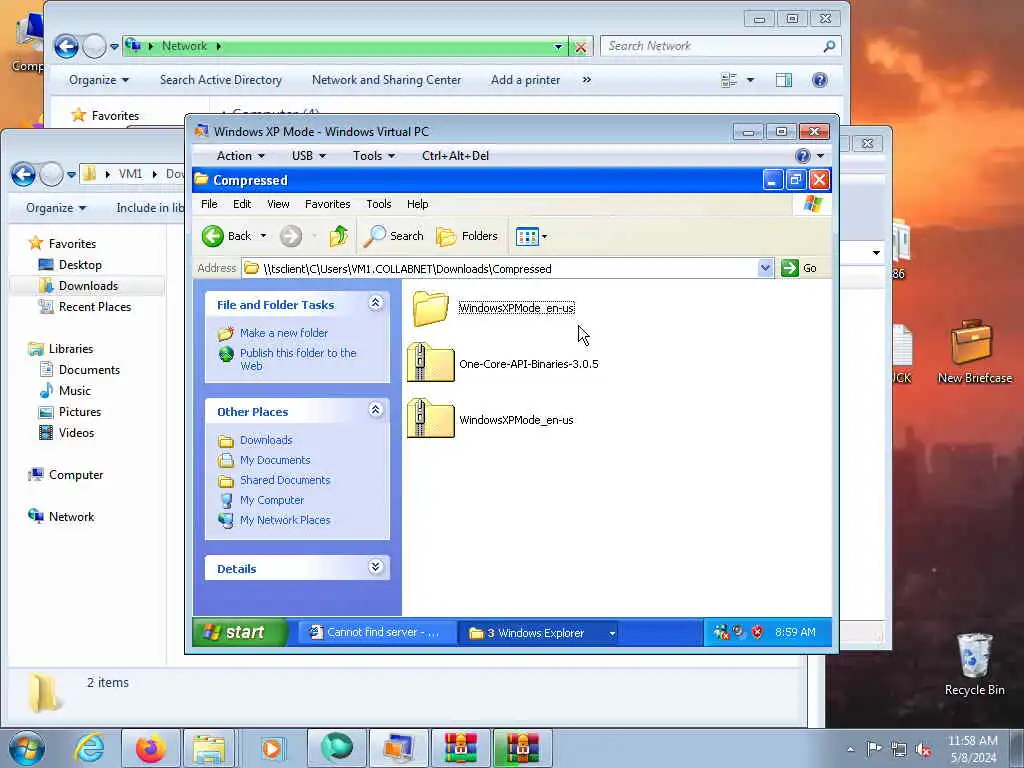Expand the XP address bar dropdown
Image resolution: width=1024 pixels, height=768 pixels.
[765, 268]
